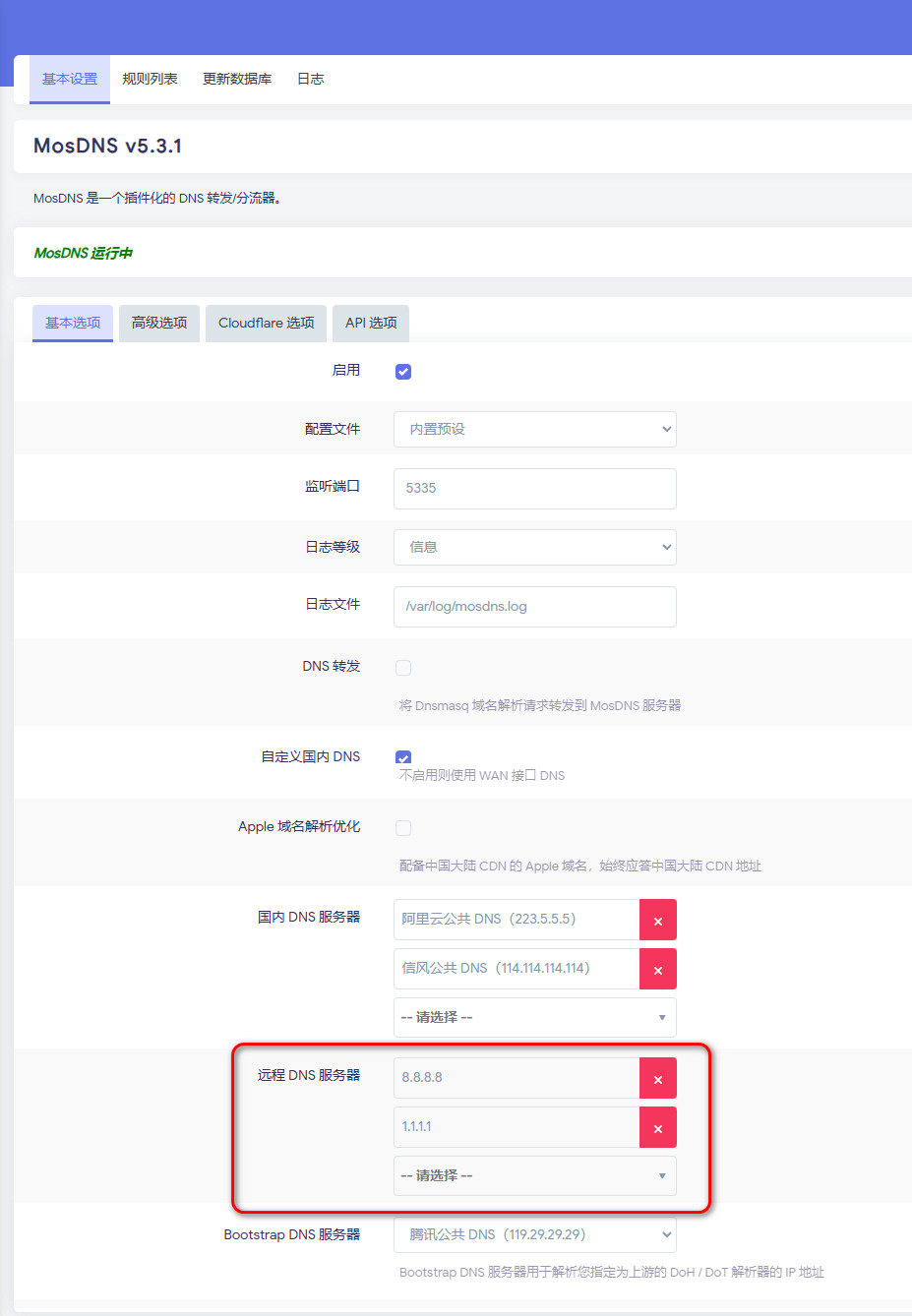Viewport: 912px width, 1316px height.
Task: Open the 远程 DNS 请选择 combo box
Action: pos(535,1175)
